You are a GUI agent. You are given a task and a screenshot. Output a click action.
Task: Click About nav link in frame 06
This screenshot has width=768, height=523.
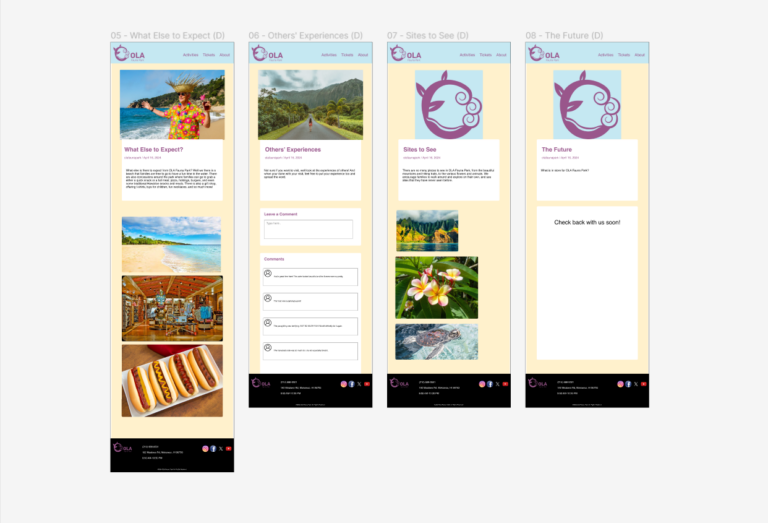pos(362,55)
